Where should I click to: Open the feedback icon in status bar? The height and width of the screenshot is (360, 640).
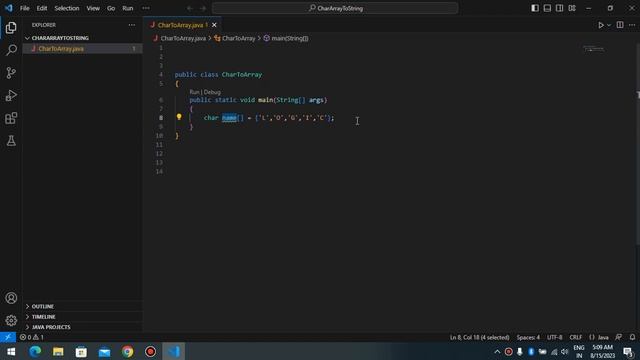point(619,337)
